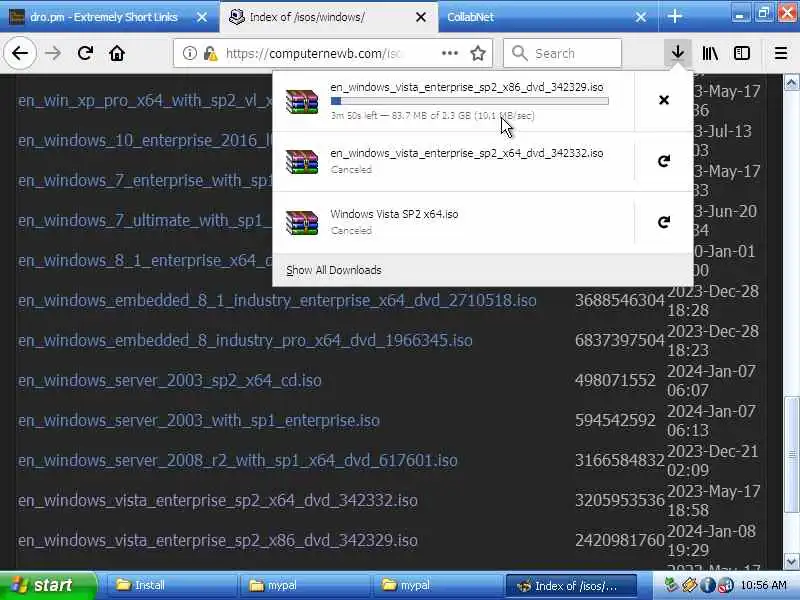Open en_windows_8_1_enterprise_x64 link

tap(145, 261)
